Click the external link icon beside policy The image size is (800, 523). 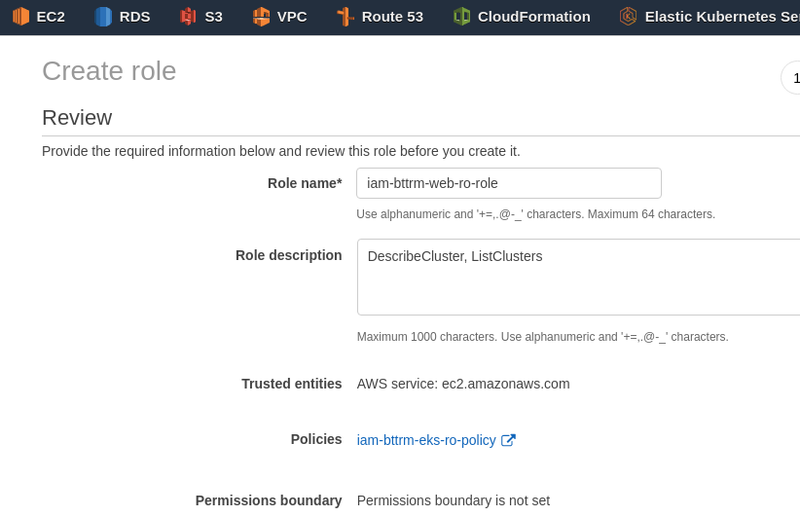(508, 440)
